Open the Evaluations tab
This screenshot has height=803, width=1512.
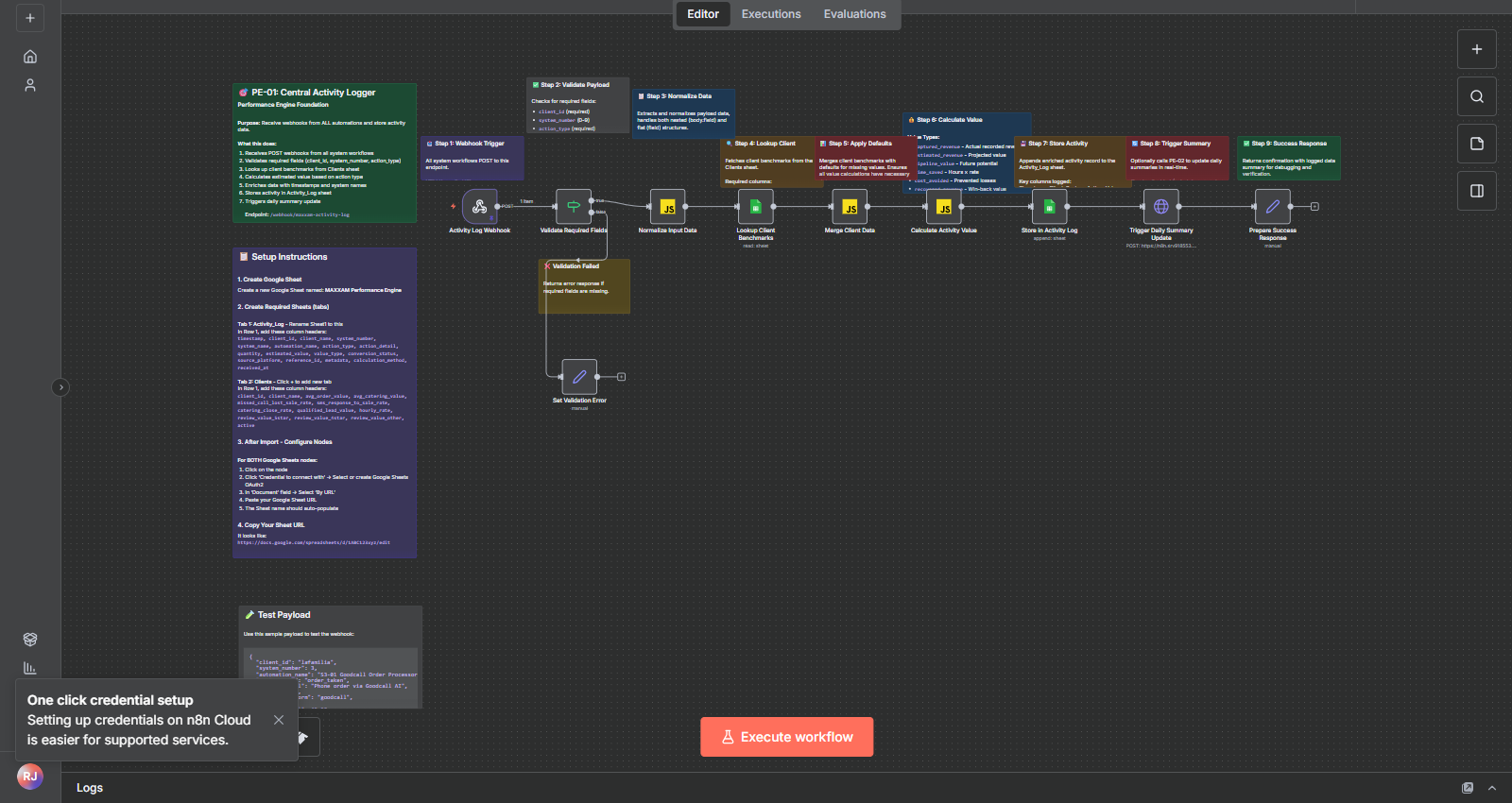[x=855, y=14]
